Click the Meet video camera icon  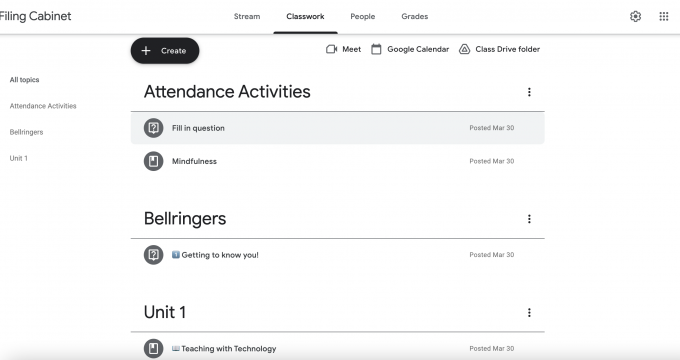pyautogui.click(x=331, y=49)
